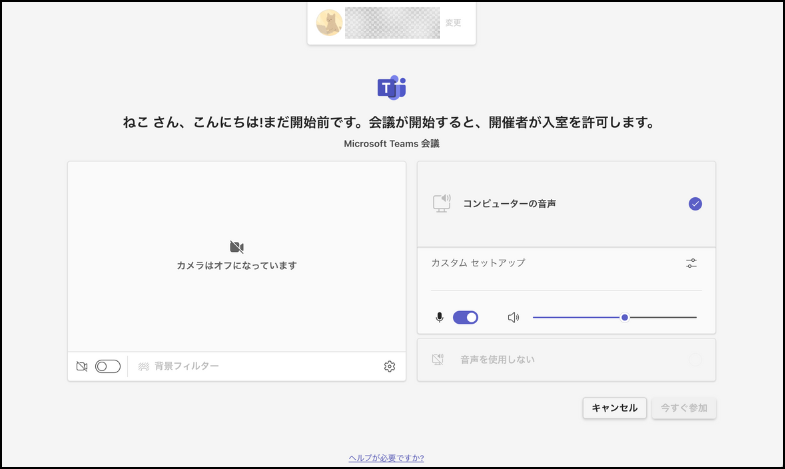Select コンピューターの音声 audio option
Screen dimensions: 785x469
click(x=566, y=204)
